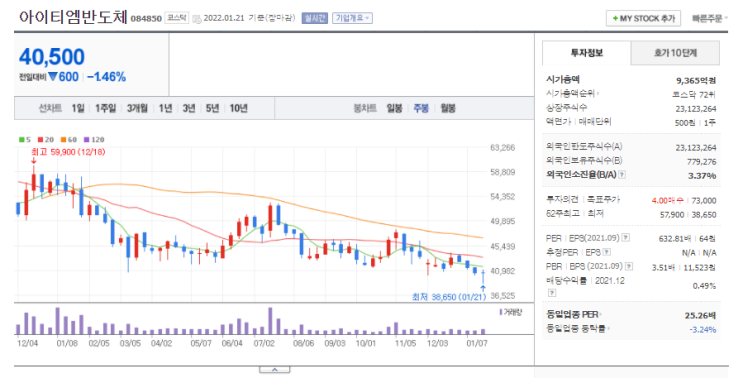Click the 동일업종 PER value 25.26배

pos(700,315)
